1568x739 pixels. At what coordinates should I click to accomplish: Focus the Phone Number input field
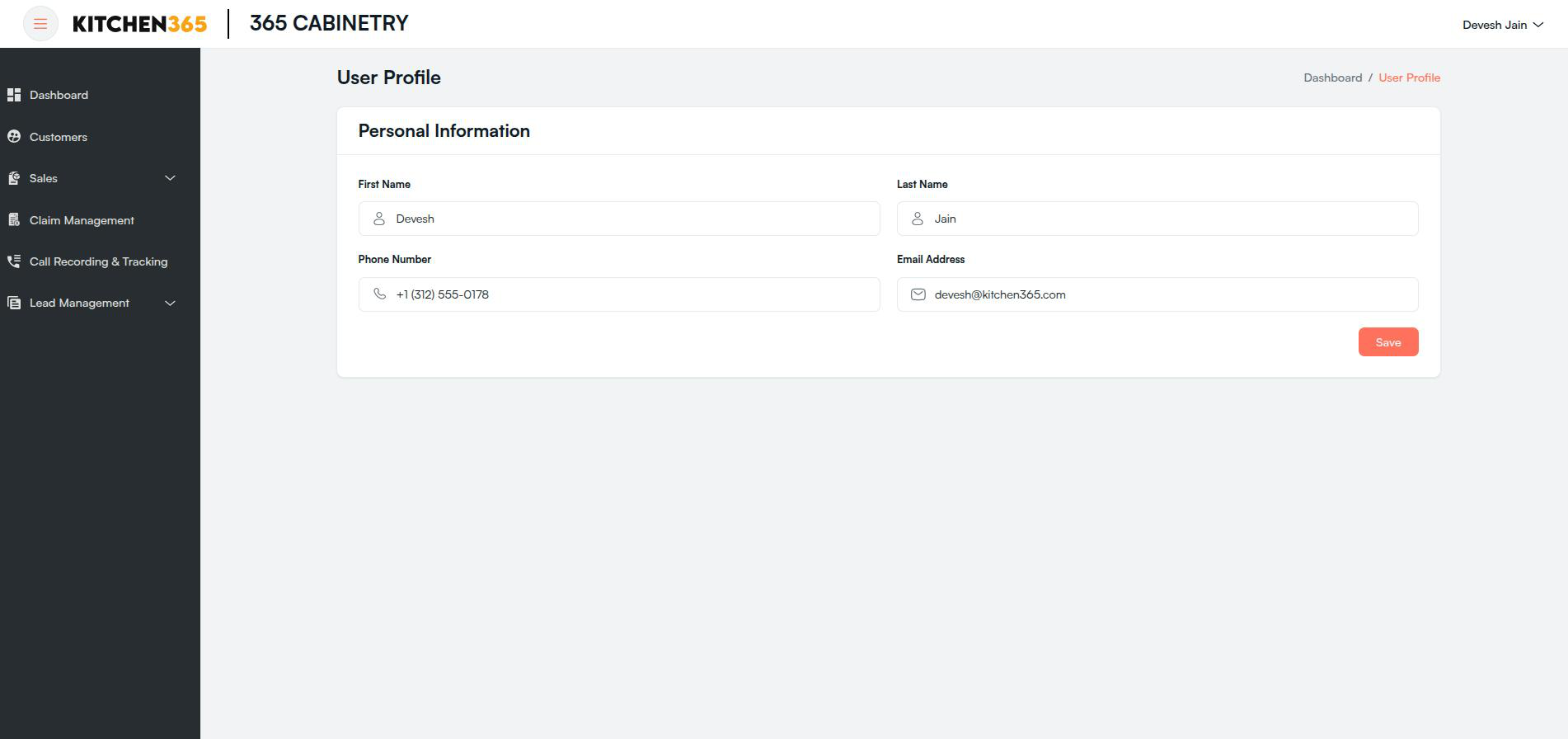619,294
